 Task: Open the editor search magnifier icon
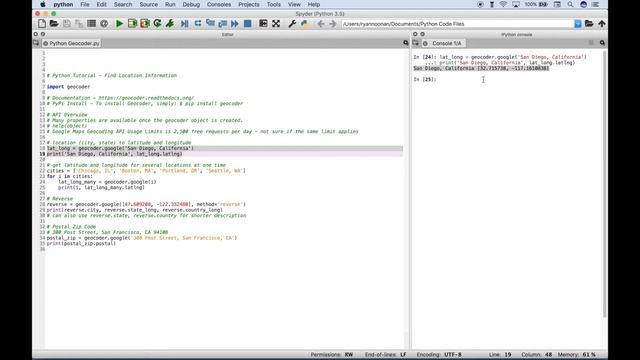406,43
